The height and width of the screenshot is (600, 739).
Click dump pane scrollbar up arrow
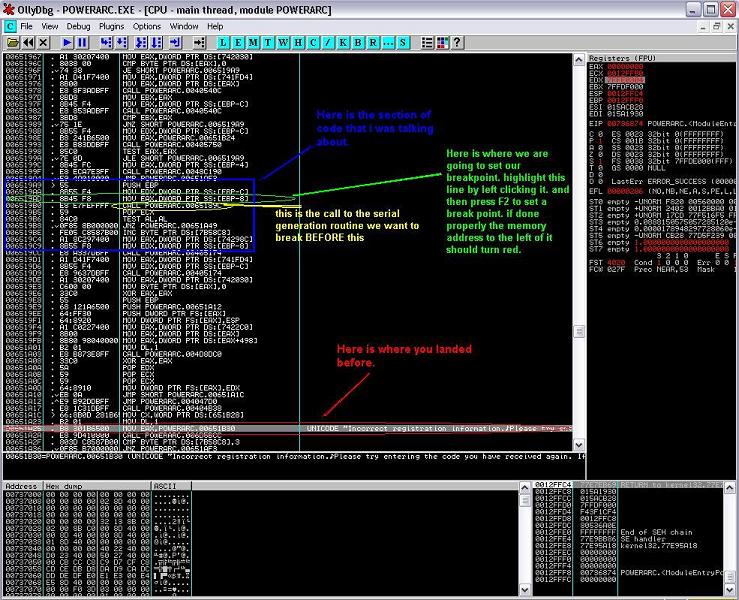(x=525, y=487)
